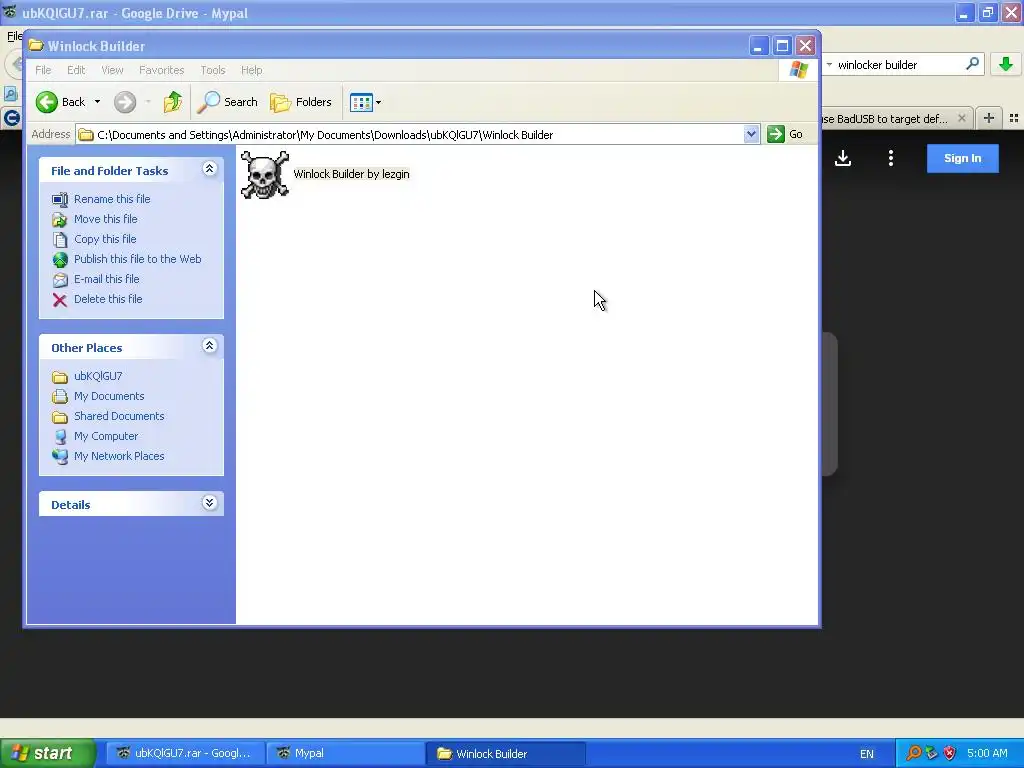1024x768 pixels.
Task: Switch to the BadUSB to target tab
Action: point(884,119)
